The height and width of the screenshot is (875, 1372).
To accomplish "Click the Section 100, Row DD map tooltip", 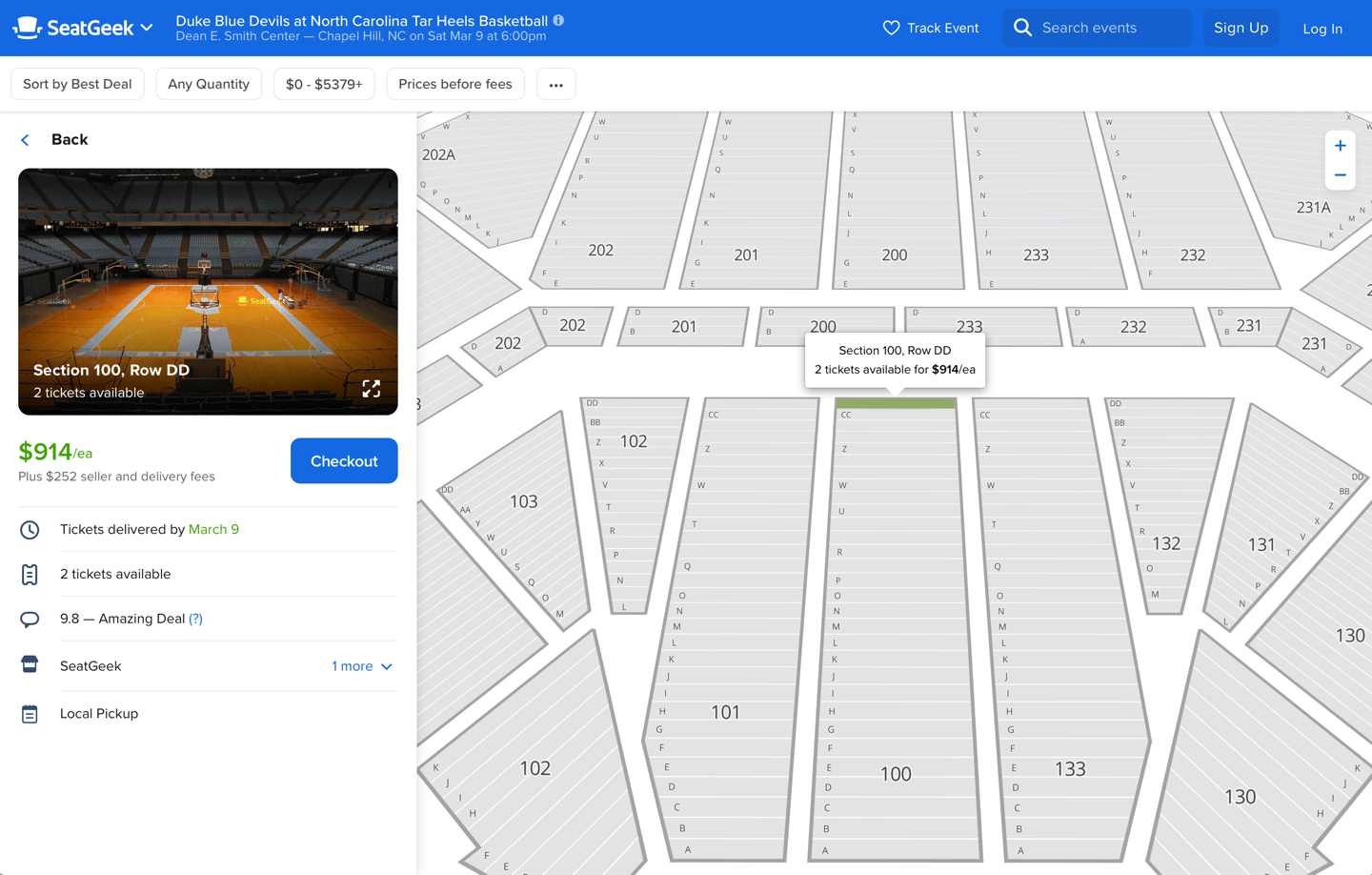I will [895, 360].
